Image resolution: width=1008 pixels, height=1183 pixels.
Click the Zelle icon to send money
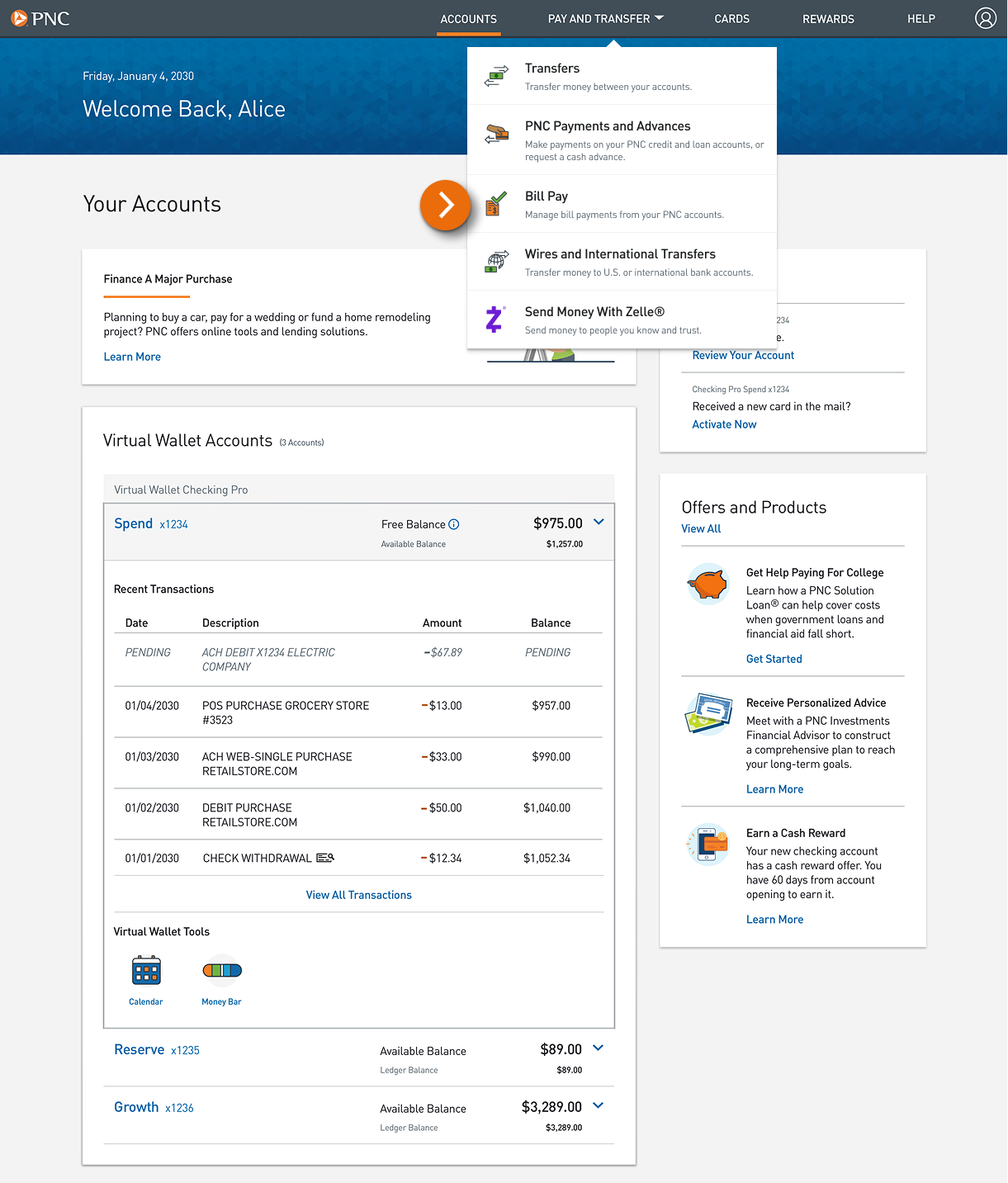pyautogui.click(x=495, y=319)
